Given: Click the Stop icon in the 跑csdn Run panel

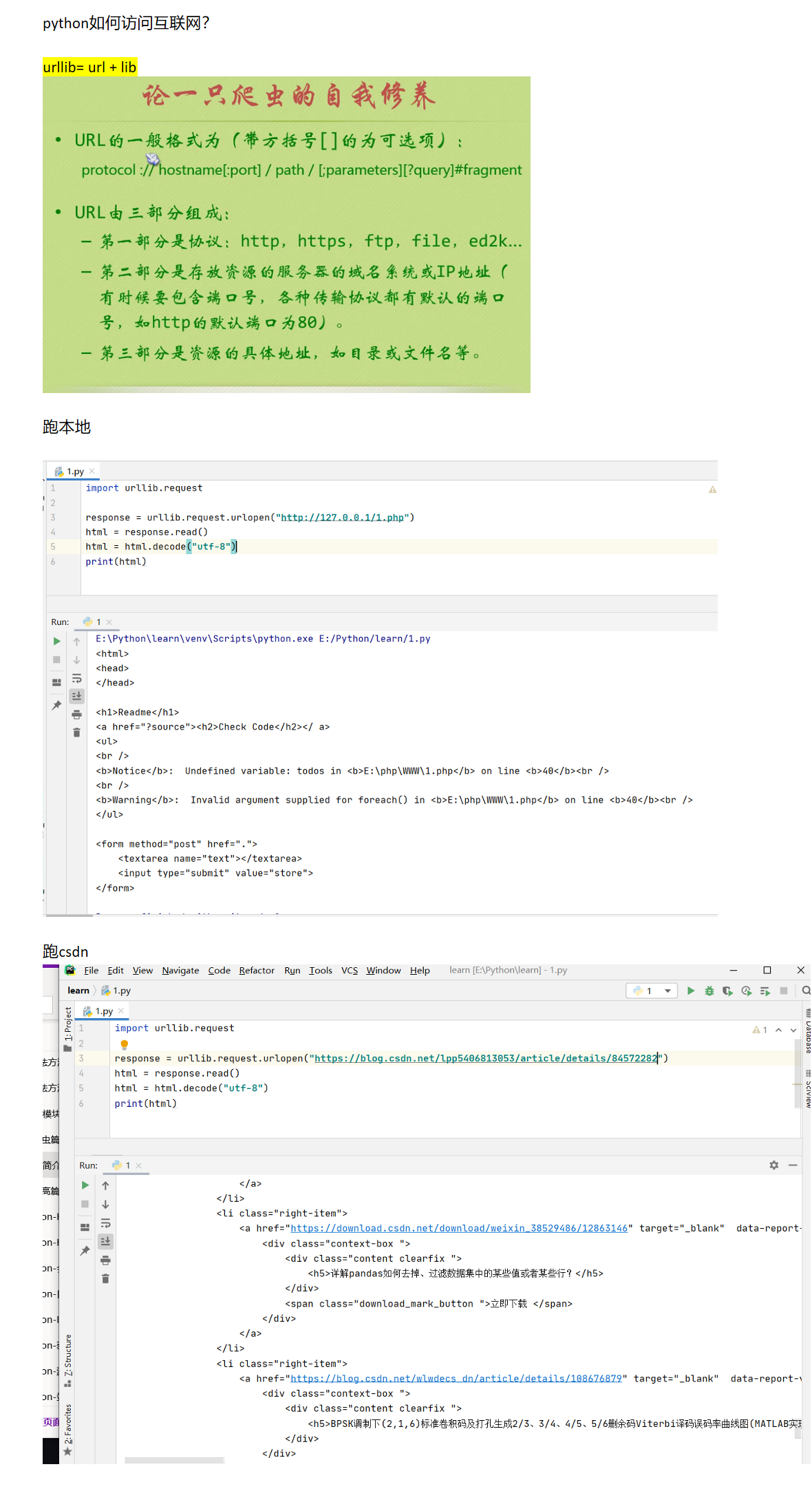Looking at the screenshot, I should [x=85, y=1204].
